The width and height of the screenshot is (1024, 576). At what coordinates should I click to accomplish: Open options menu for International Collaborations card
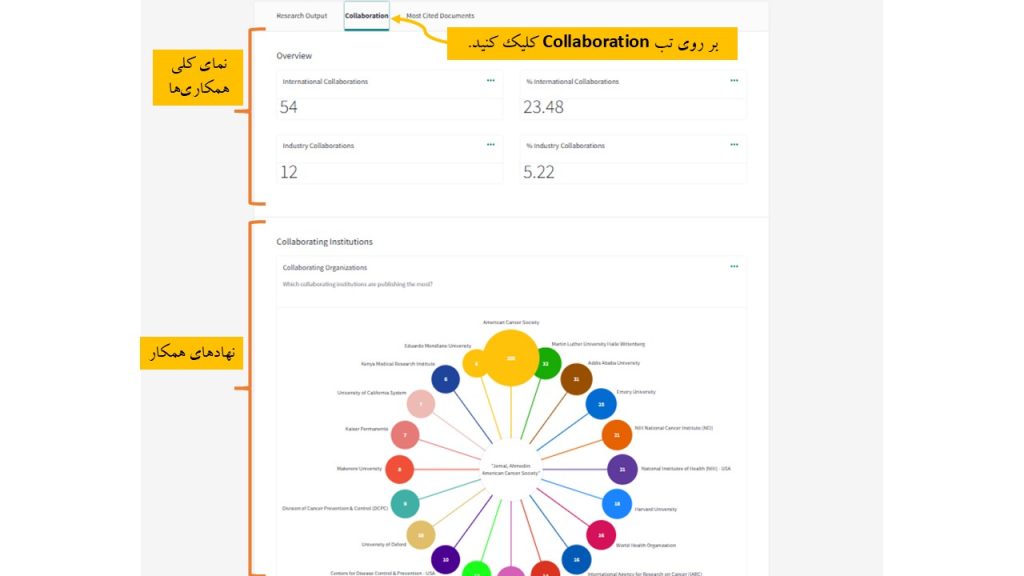(490, 80)
